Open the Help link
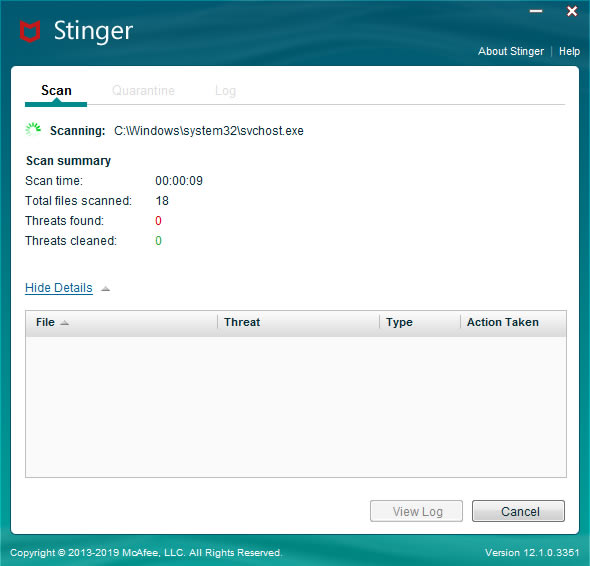Image resolution: width=590 pixels, height=566 pixels. (569, 51)
